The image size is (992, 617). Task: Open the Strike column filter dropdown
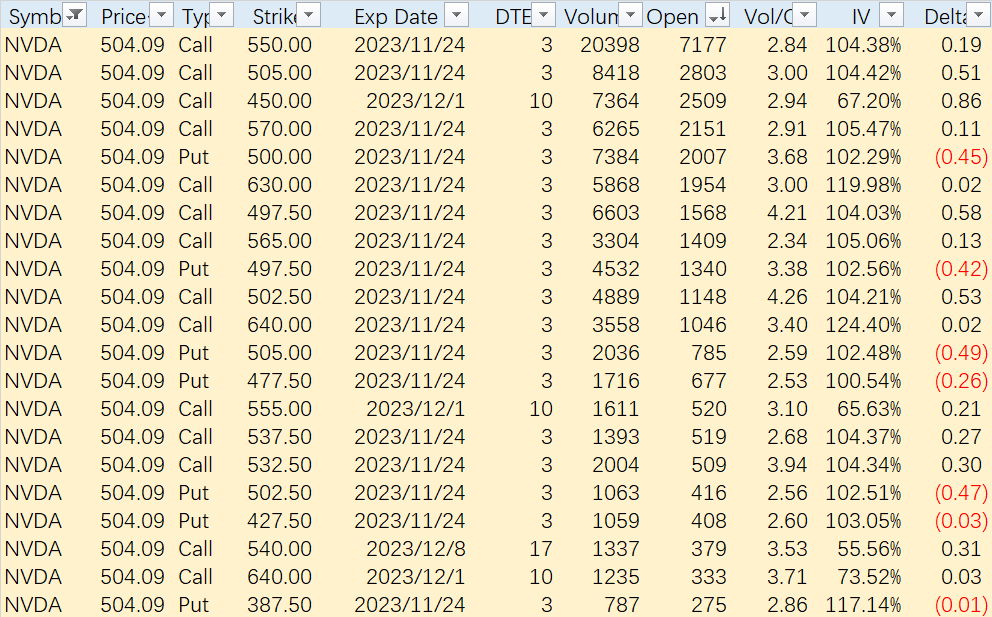[x=309, y=15]
